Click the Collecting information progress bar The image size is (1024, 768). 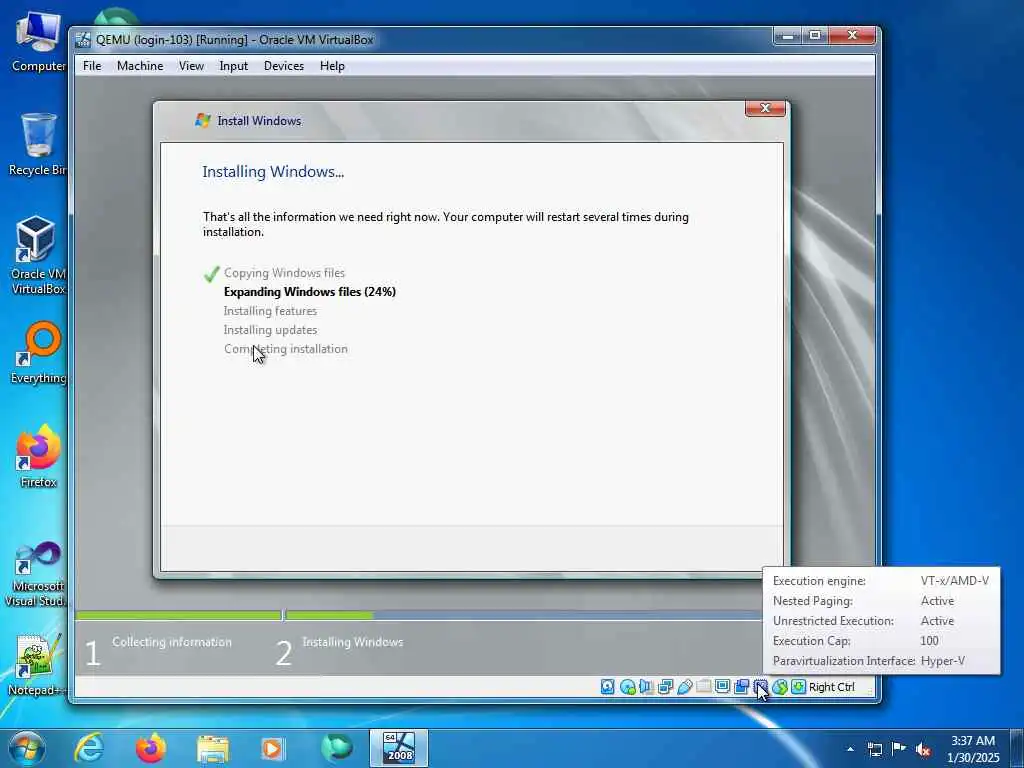point(178,615)
